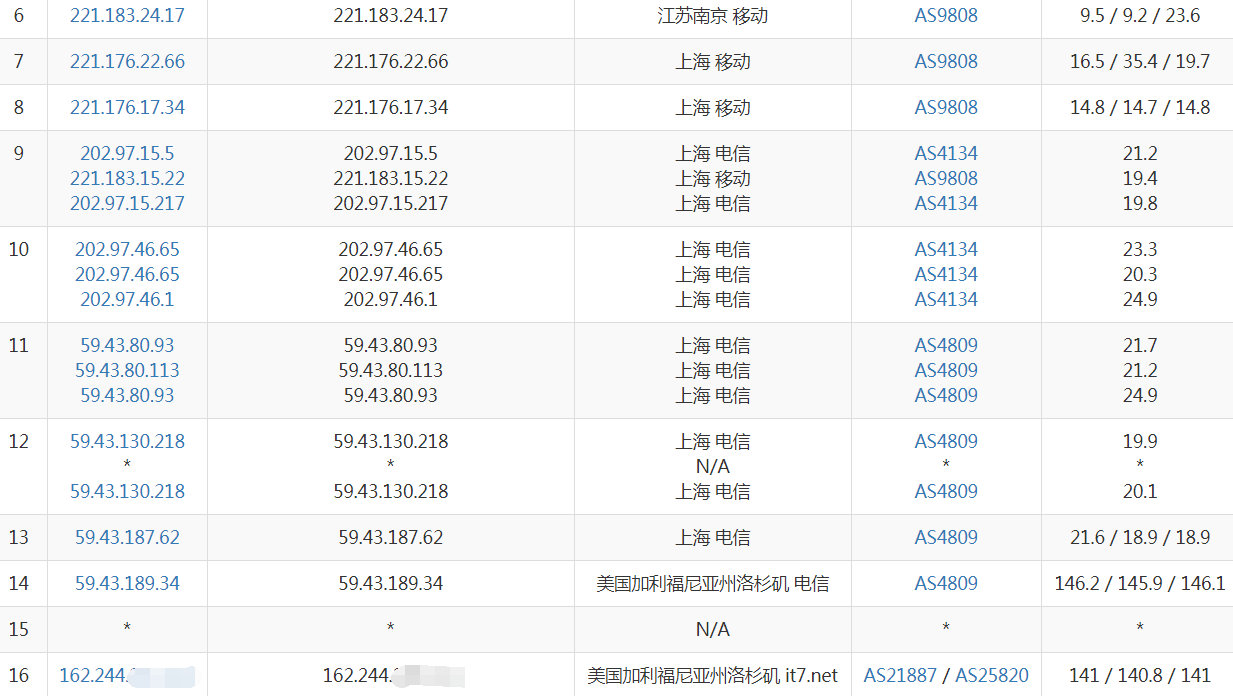This screenshot has height=696, width=1233.
Task: Open the 59.43.189.34 IP link
Action: point(127,583)
